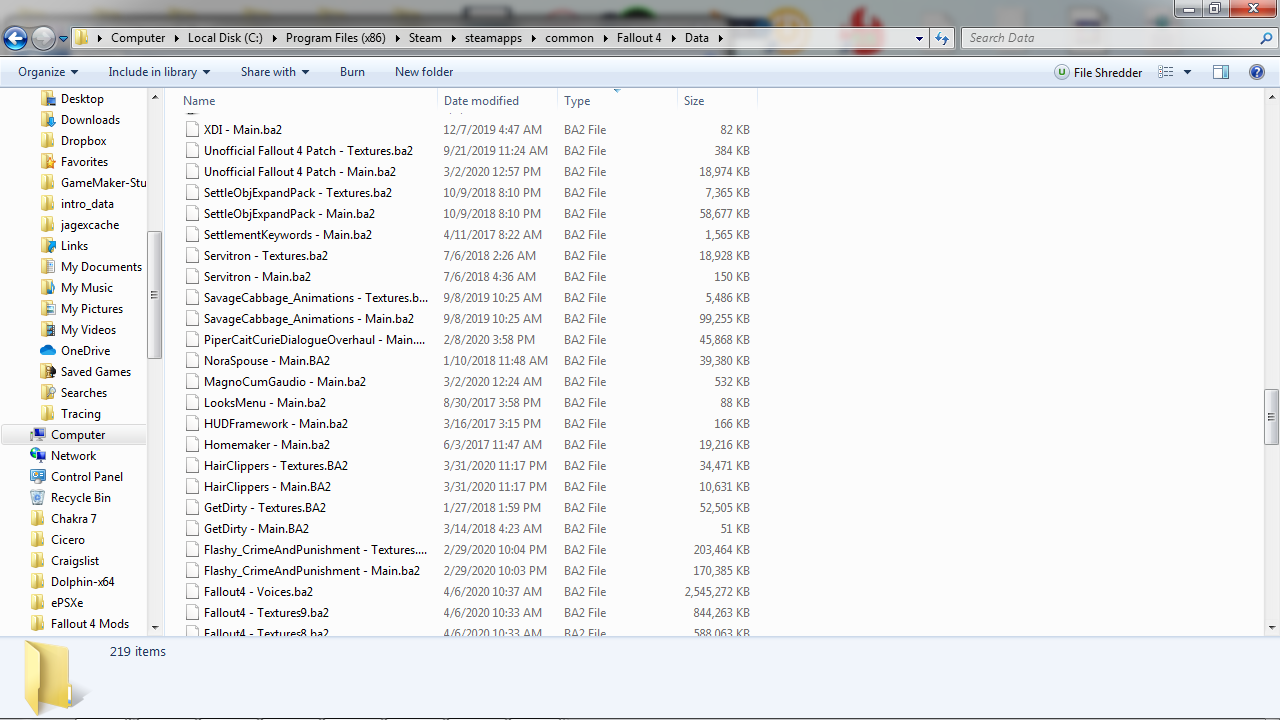Open the Recycle Bin icon in sidebar
Image resolution: width=1280 pixels, height=720 pixels.
click(x=38, y=498)
